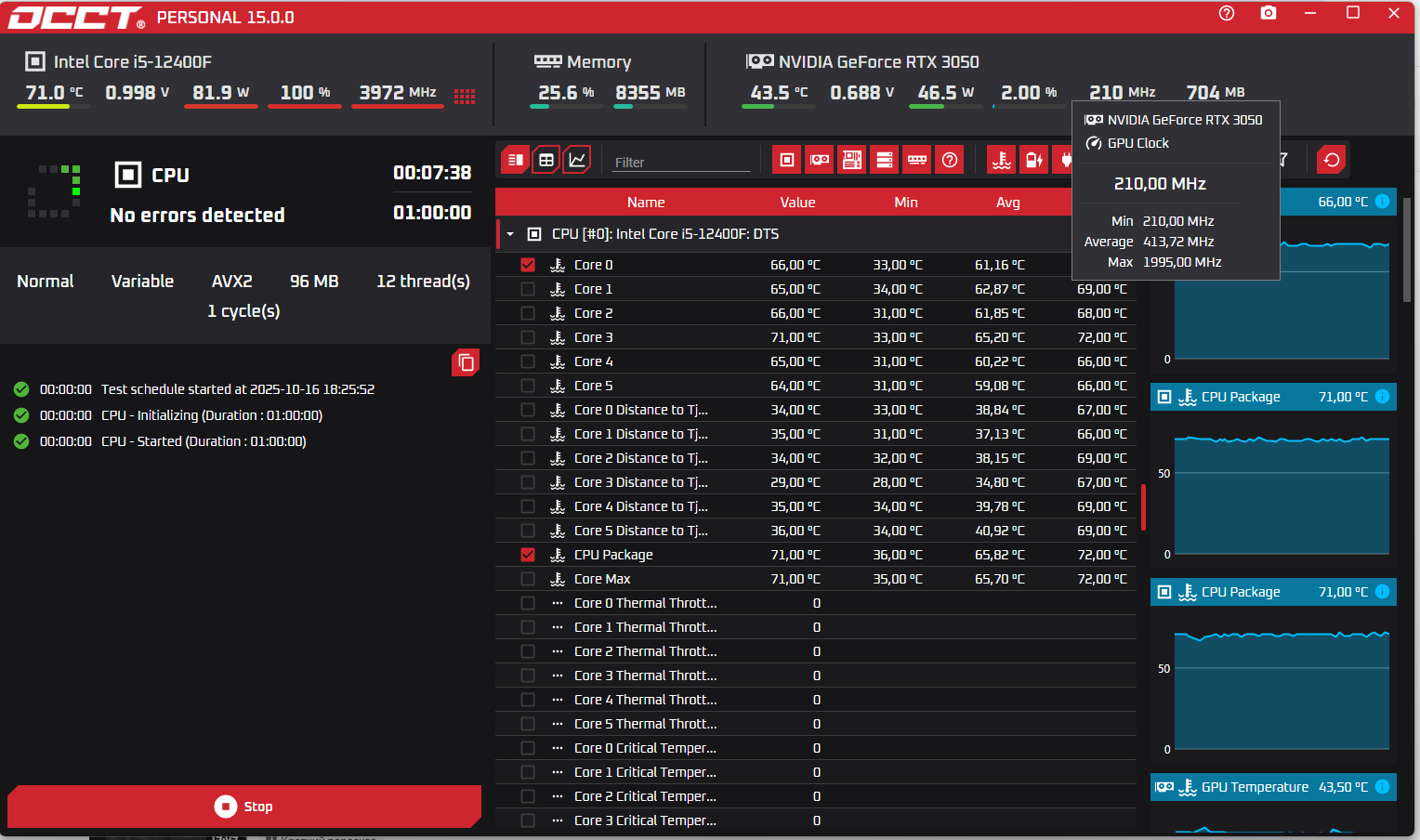Screen dimensions: 1420x840
Task: Open info on GPU Temperature graph
Action: coord(1382,787)
